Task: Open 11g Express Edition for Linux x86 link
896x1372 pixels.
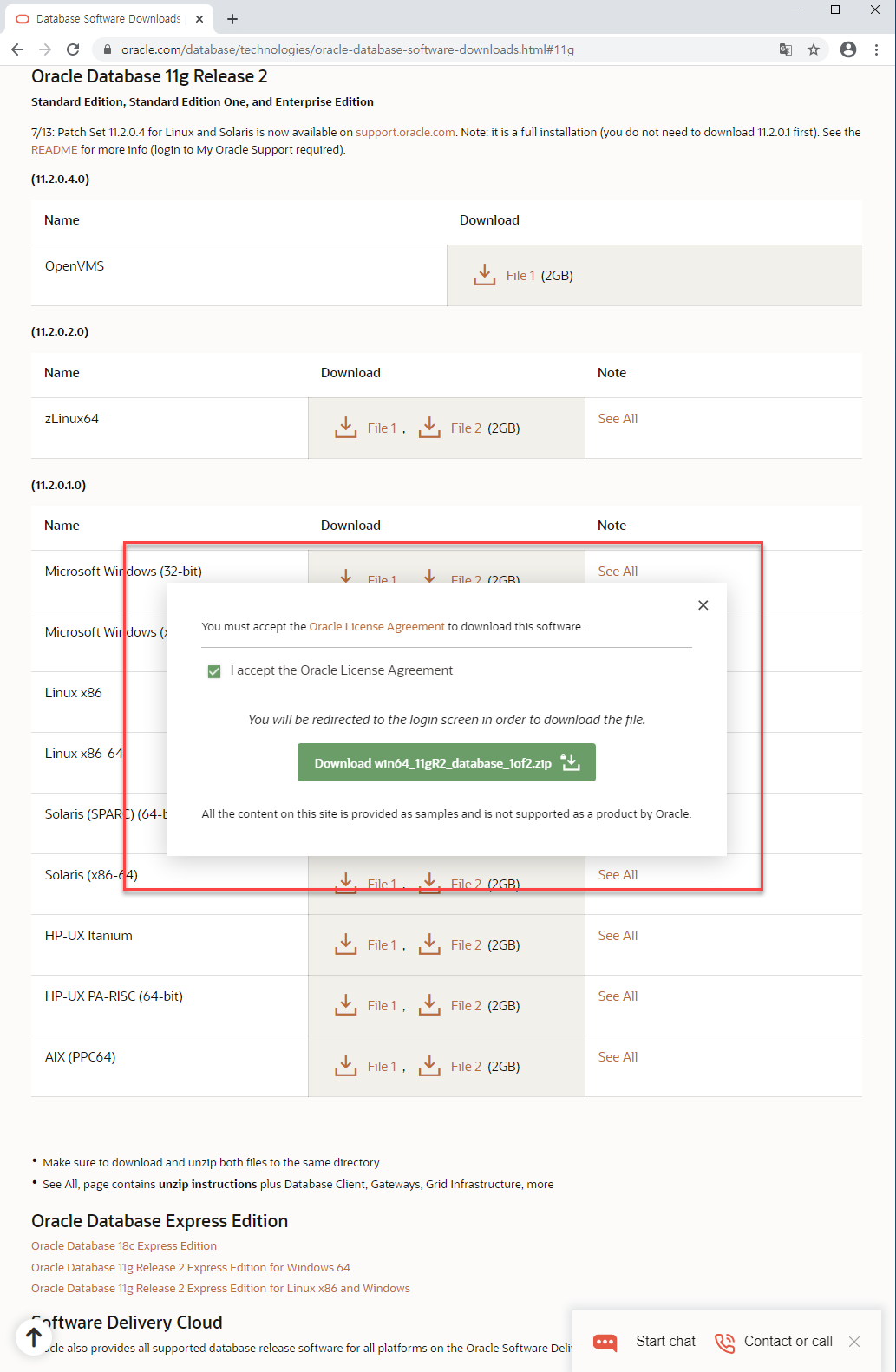Action: tap(220, 1289)
